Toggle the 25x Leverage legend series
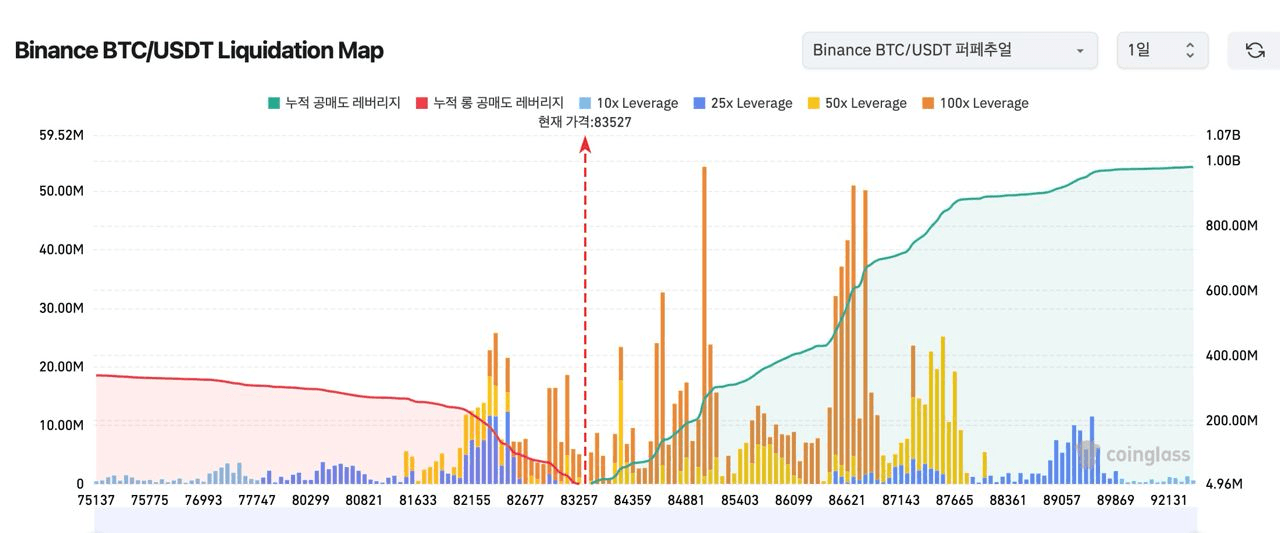1280x533 pixels. [x=741, y=103]
